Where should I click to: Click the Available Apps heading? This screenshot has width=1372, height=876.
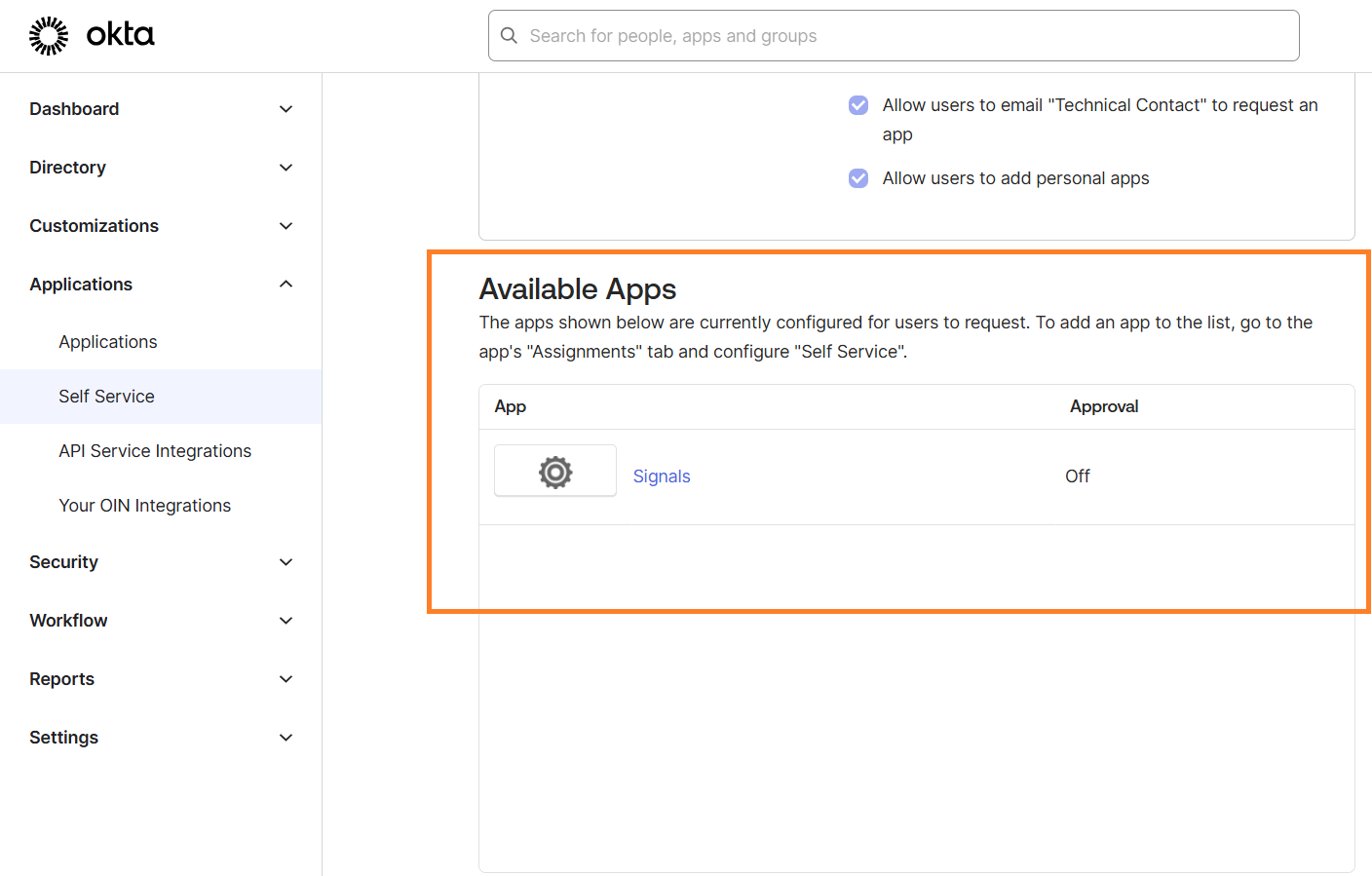click(x=578, y=289)
